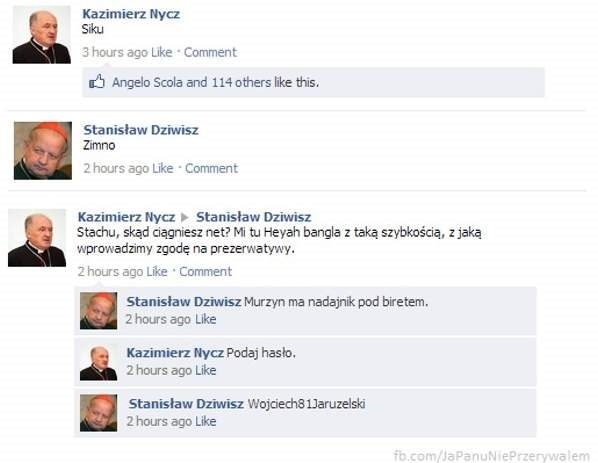598x463 pixels.
Task: Like the Podaj hasło comment
Action: (206, 370)
